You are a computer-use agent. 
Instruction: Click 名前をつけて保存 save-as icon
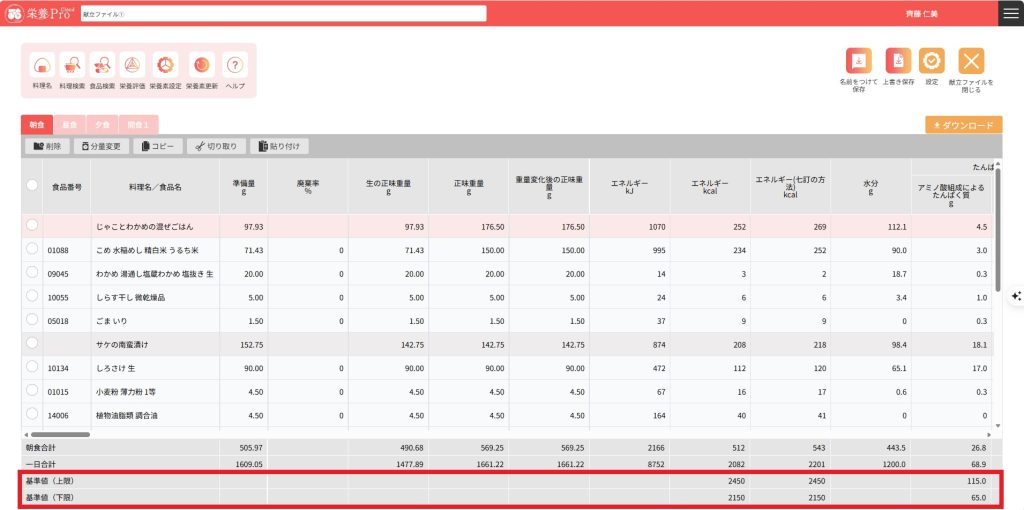pyautogui.click(x=858, y=62)
